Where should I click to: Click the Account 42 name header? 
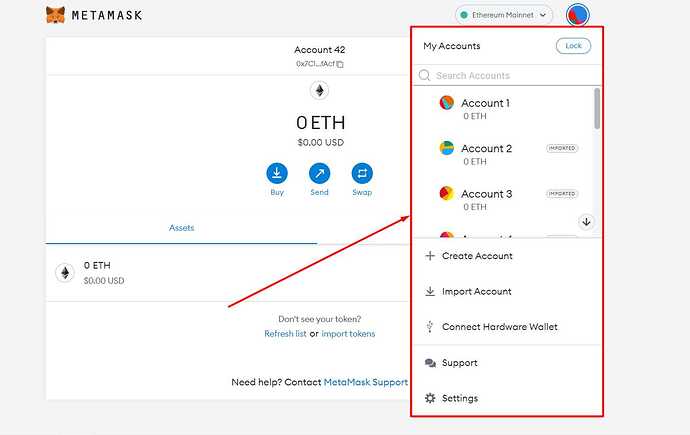(319, 50)
